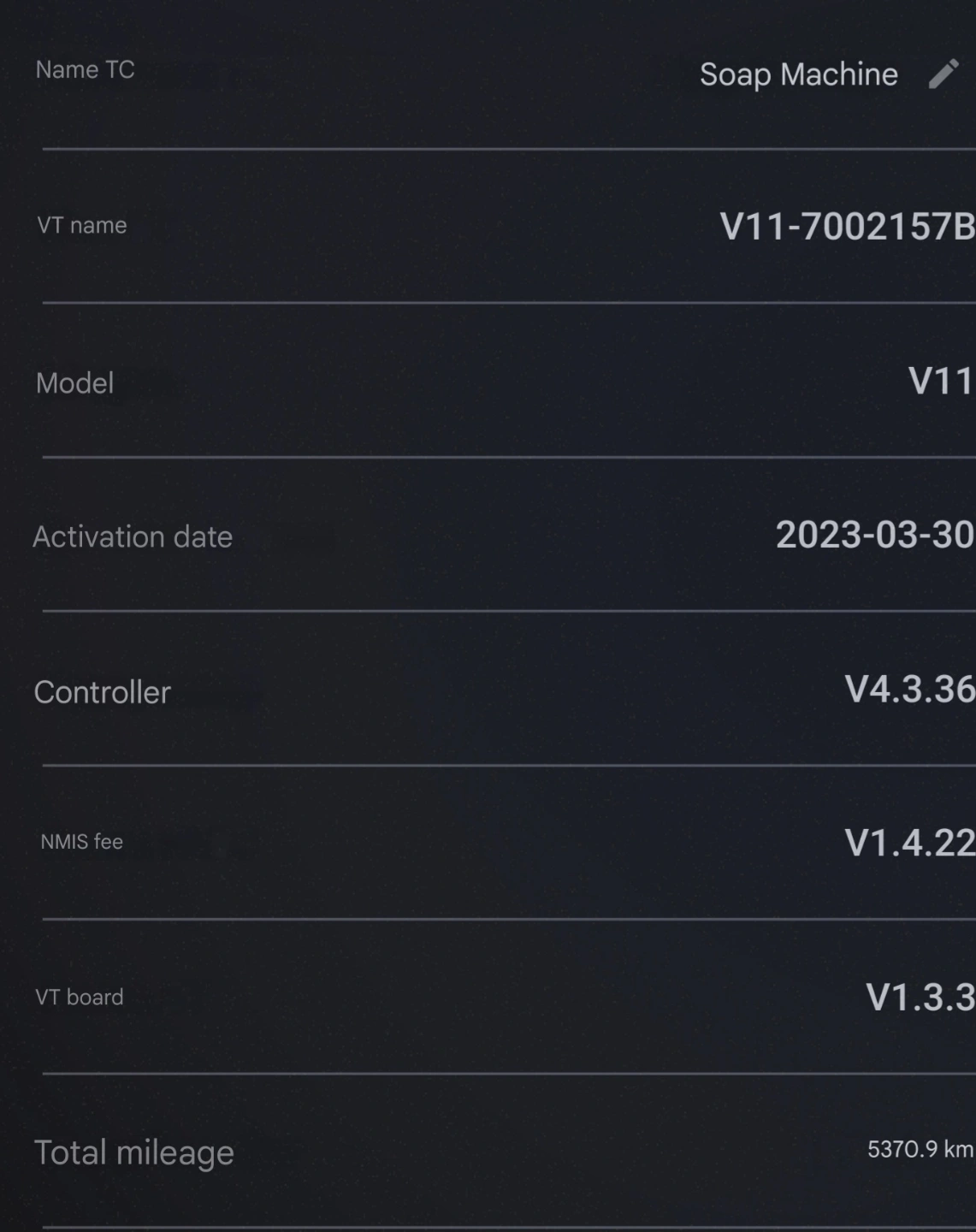Viewport: 976px width, 1232px height.
Task: Tap the Total mileage label
Action: (x=133, y=1152)
